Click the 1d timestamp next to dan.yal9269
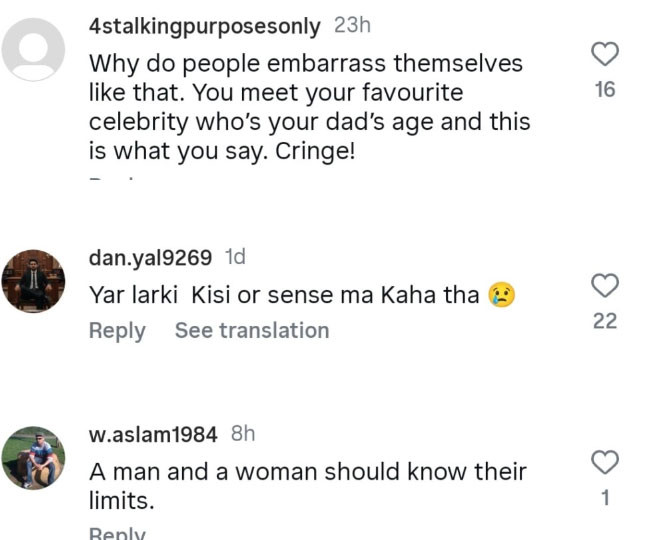 point(235,258)
